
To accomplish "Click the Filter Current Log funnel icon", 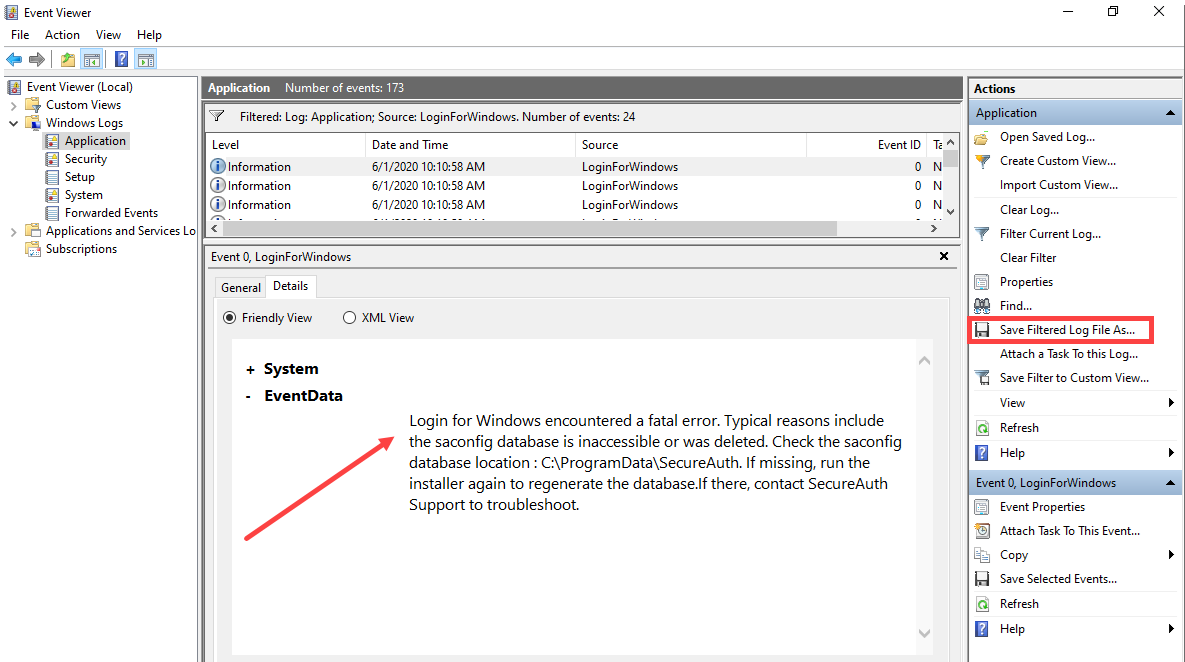I will (x=982, y=234).
